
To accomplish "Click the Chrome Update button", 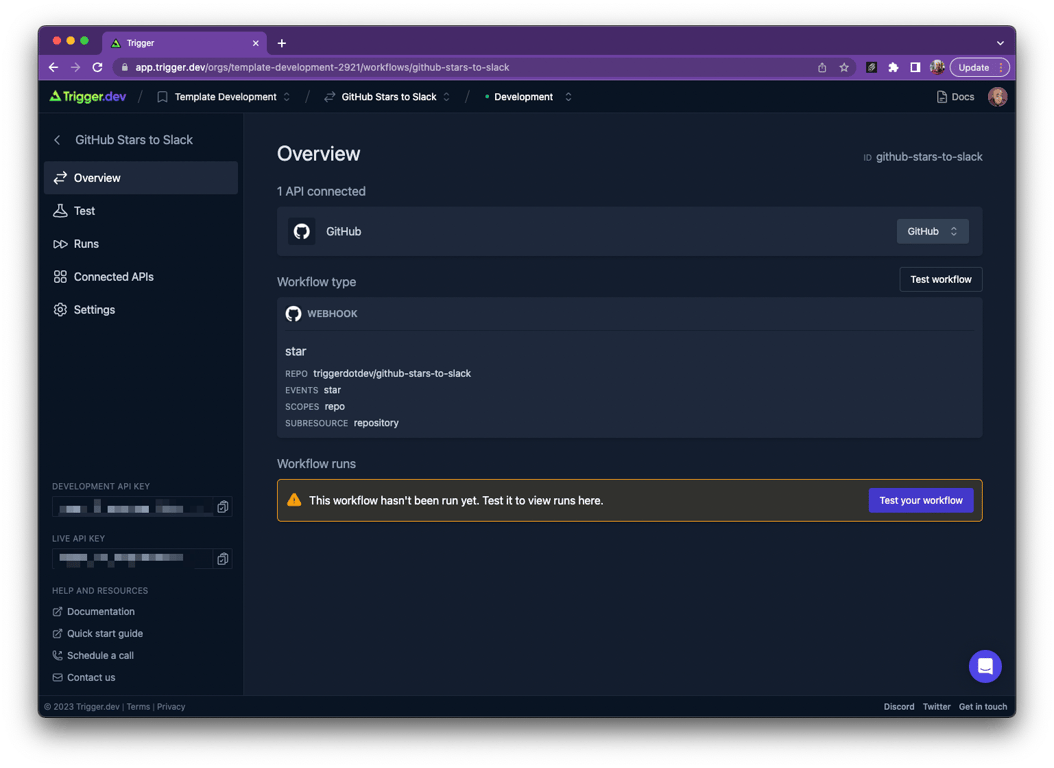I will [979, 67].
